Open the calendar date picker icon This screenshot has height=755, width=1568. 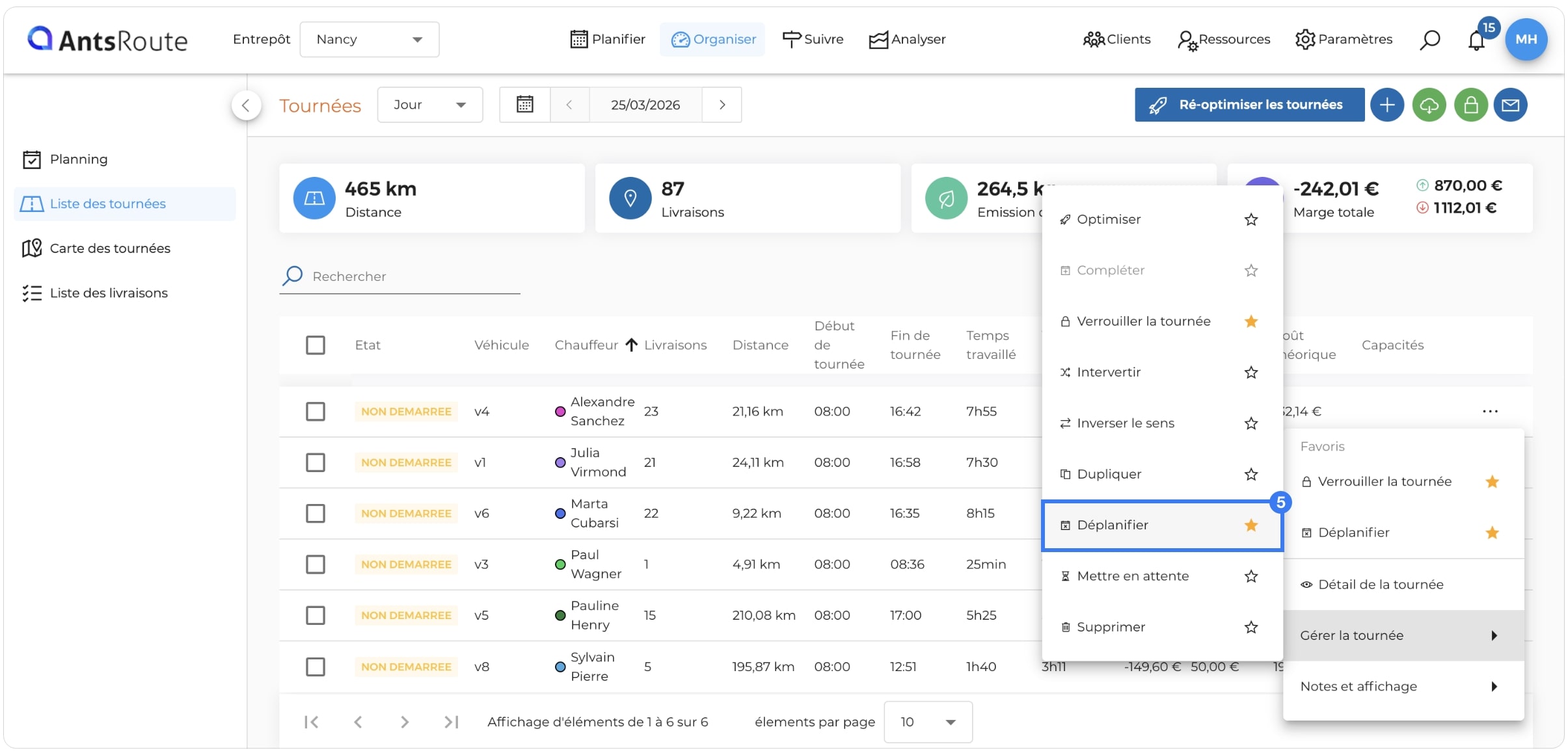pos(524,105)
